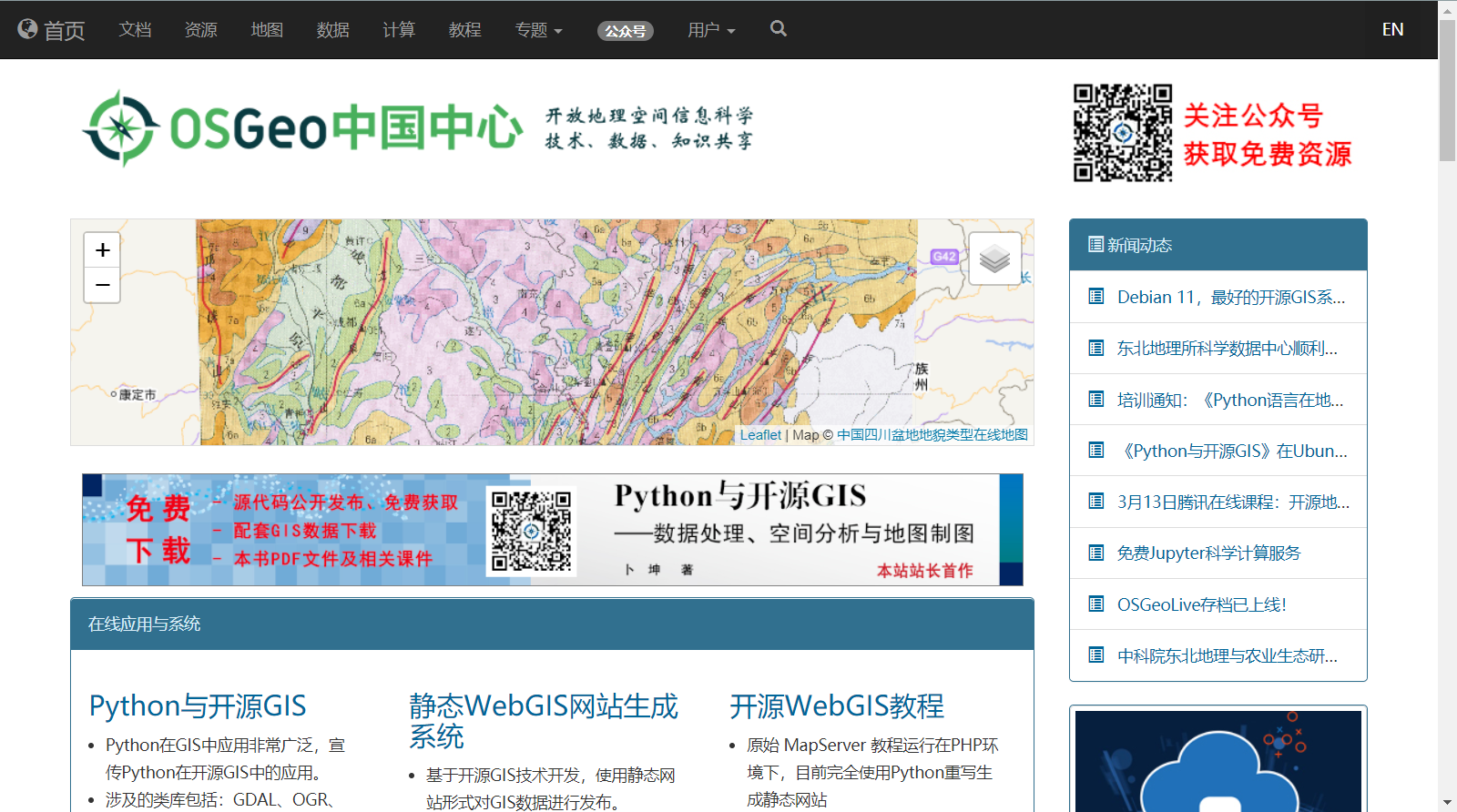Open 免费Jupyter科学计算服务 news item
Screen dimensions: 1457x812
(1209, 553)
